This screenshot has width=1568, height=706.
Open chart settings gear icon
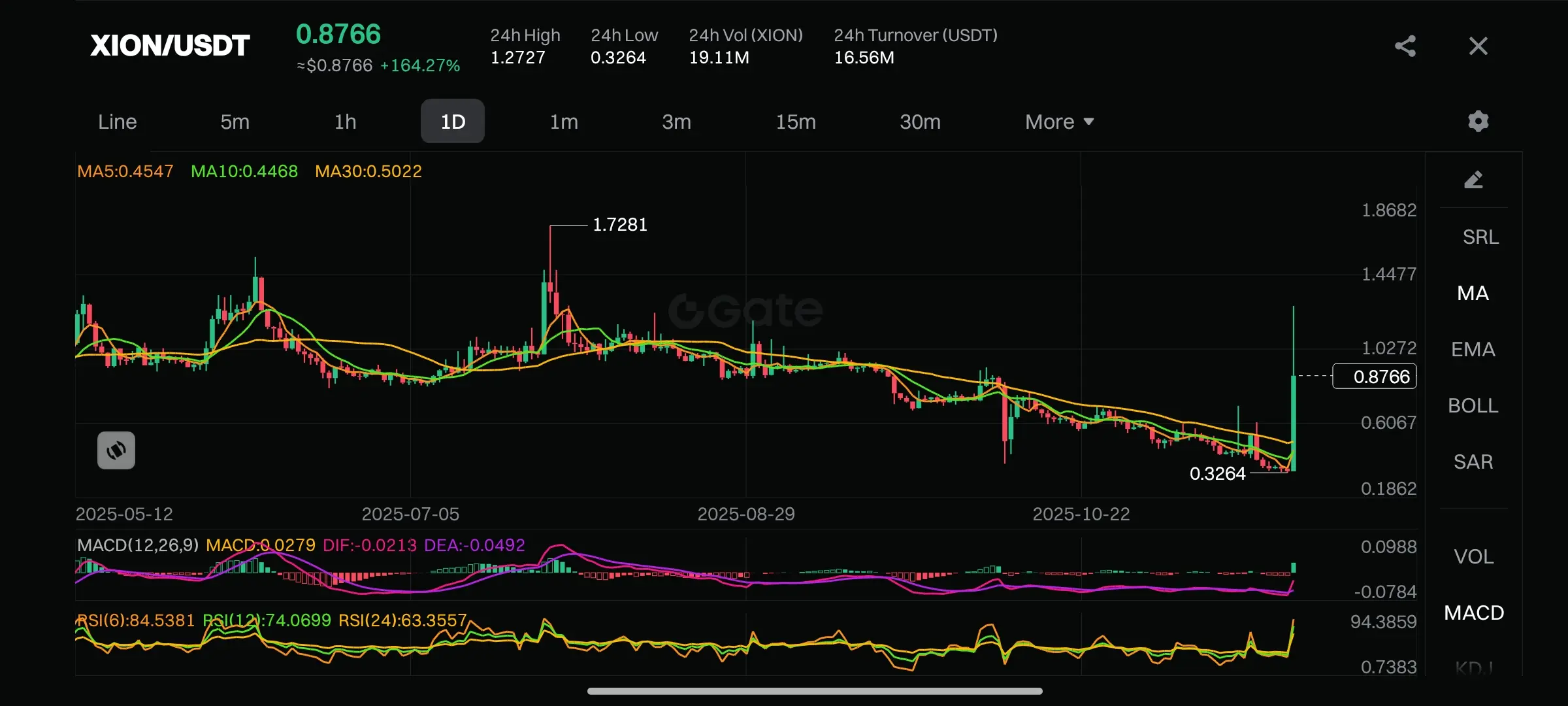[1478, 121]
